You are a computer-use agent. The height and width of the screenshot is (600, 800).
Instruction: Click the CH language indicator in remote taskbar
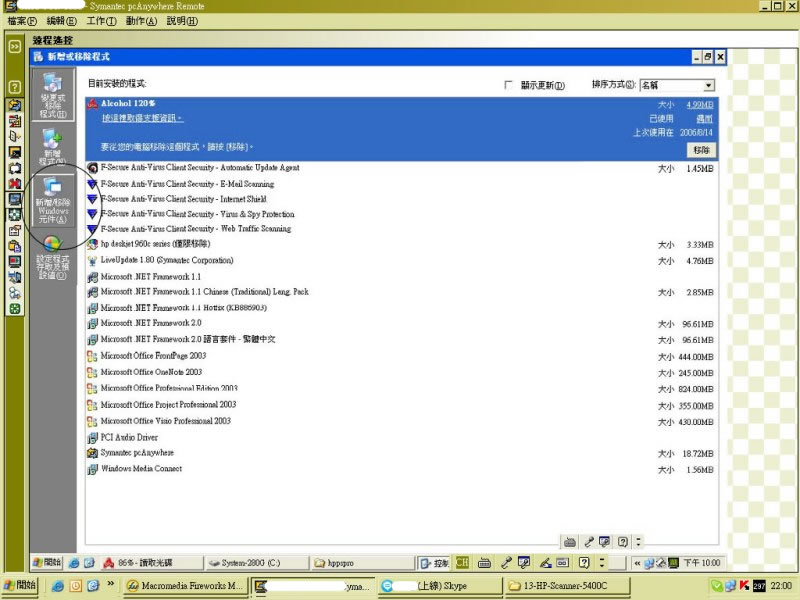click(x=462, y=563)
